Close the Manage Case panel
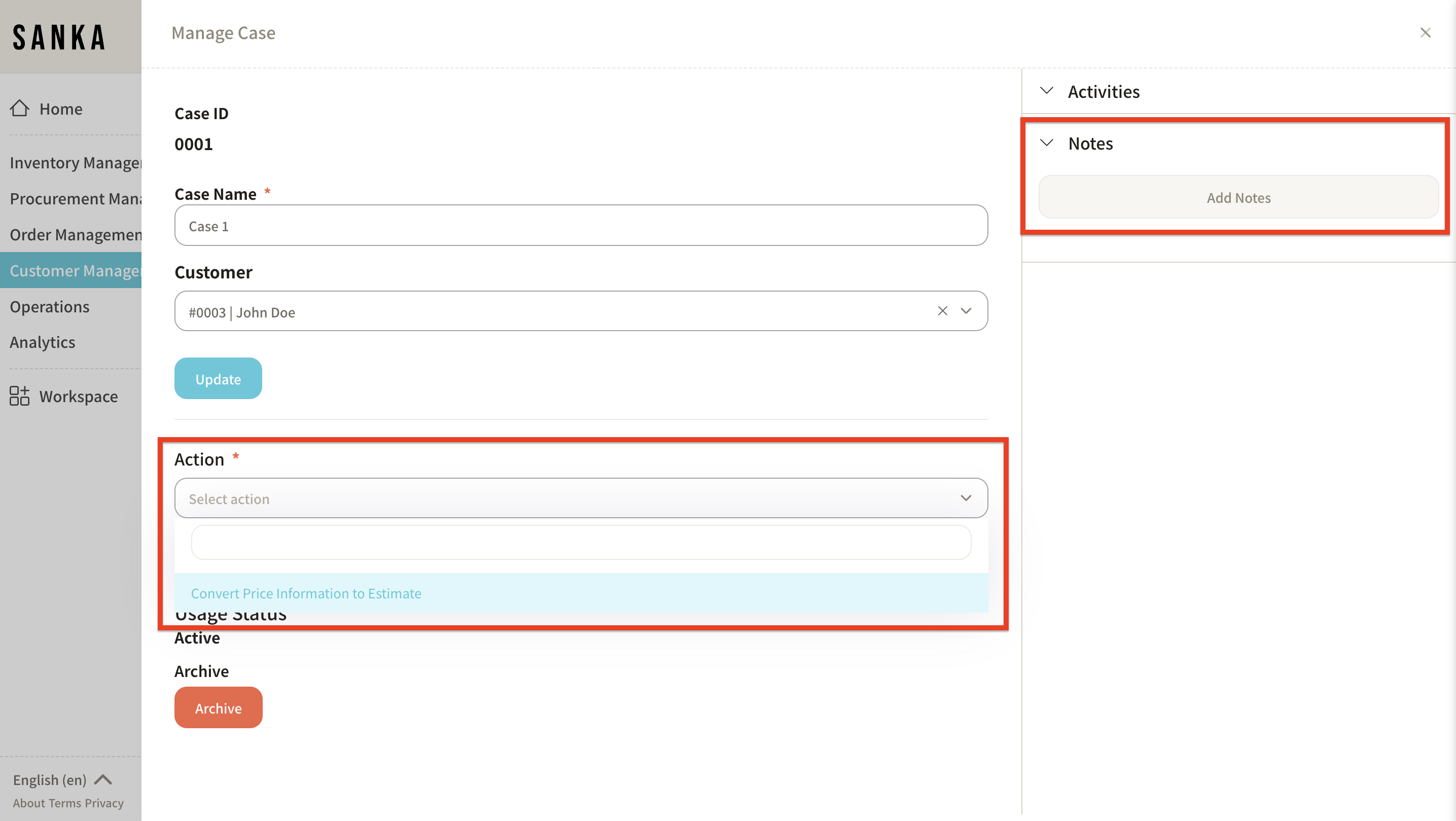The width and height of the screenshot is (1456, 821). [1425, 33]
